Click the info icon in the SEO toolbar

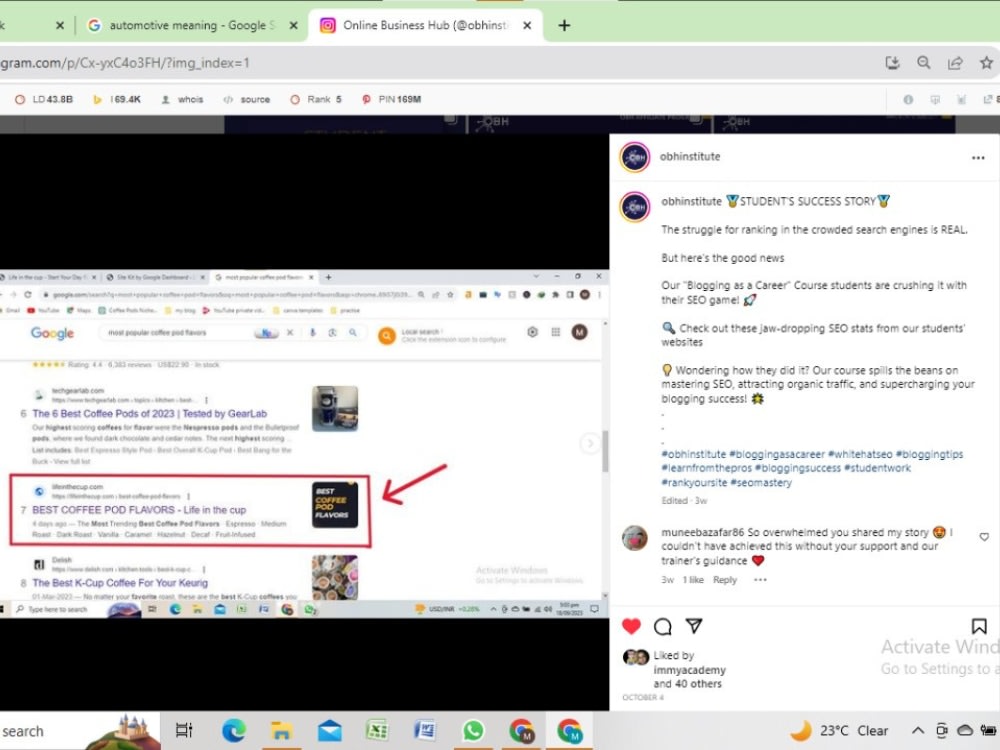[x=908, y=99]
